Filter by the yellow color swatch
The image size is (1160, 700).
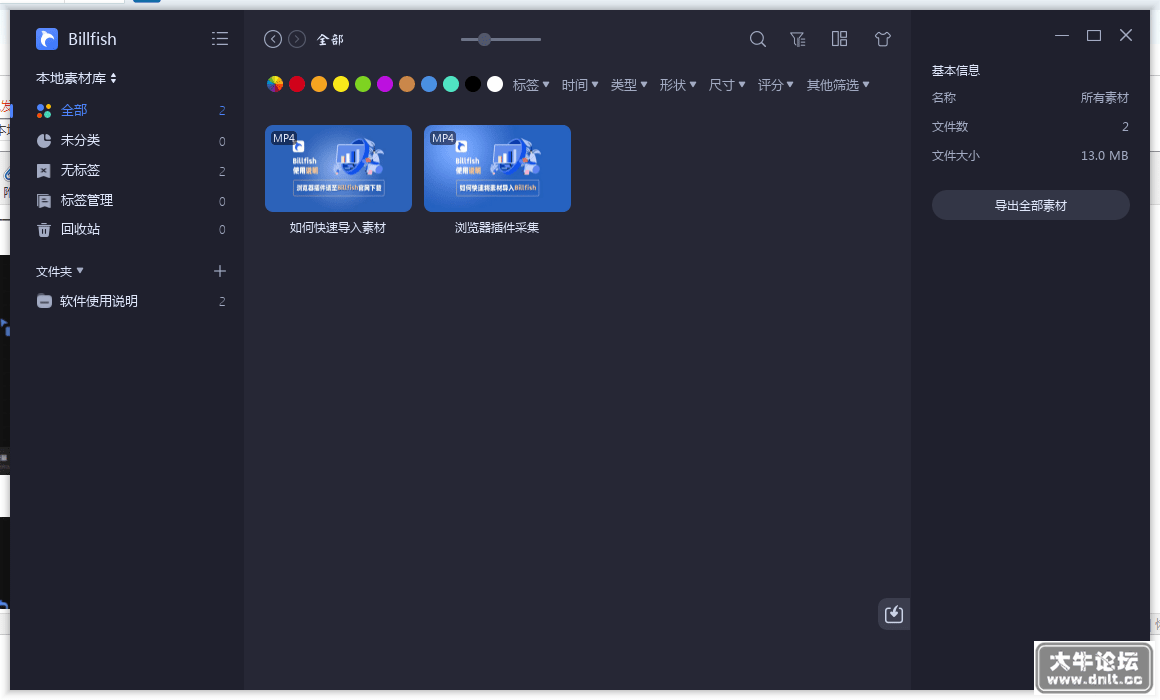pyautogui.click(x=341, y=84)
